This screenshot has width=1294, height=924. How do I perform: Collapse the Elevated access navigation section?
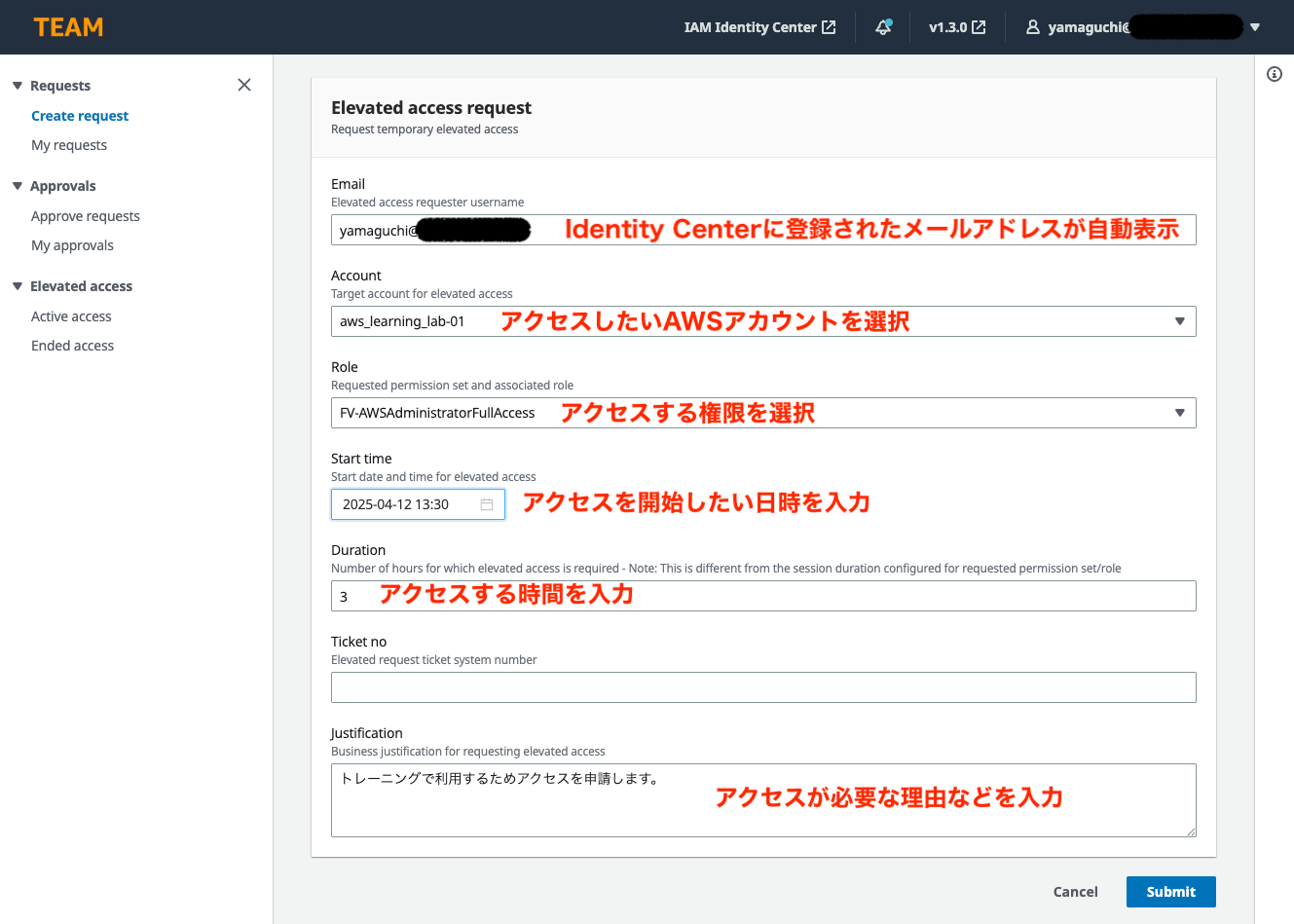tap(18, 286)
